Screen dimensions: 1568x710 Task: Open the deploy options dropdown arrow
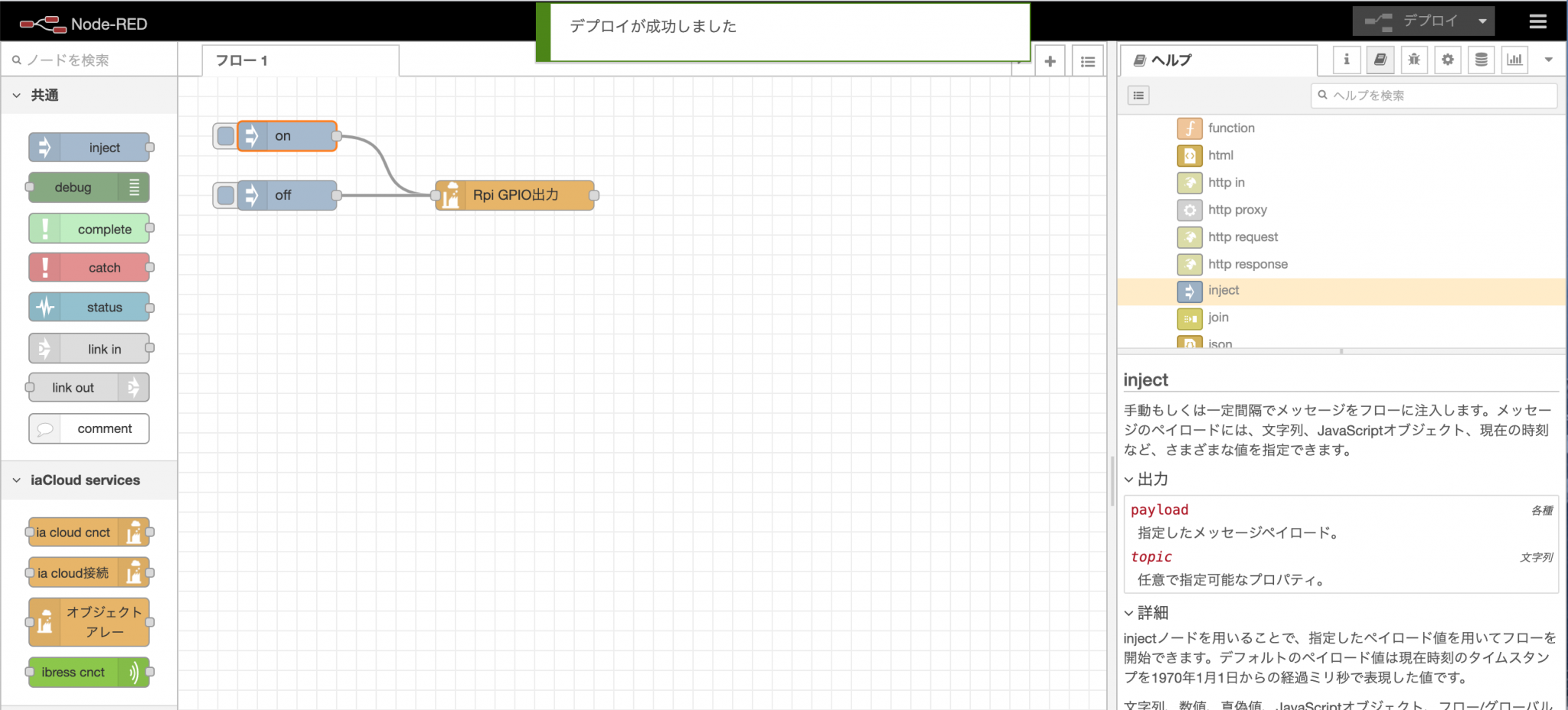1484,21
